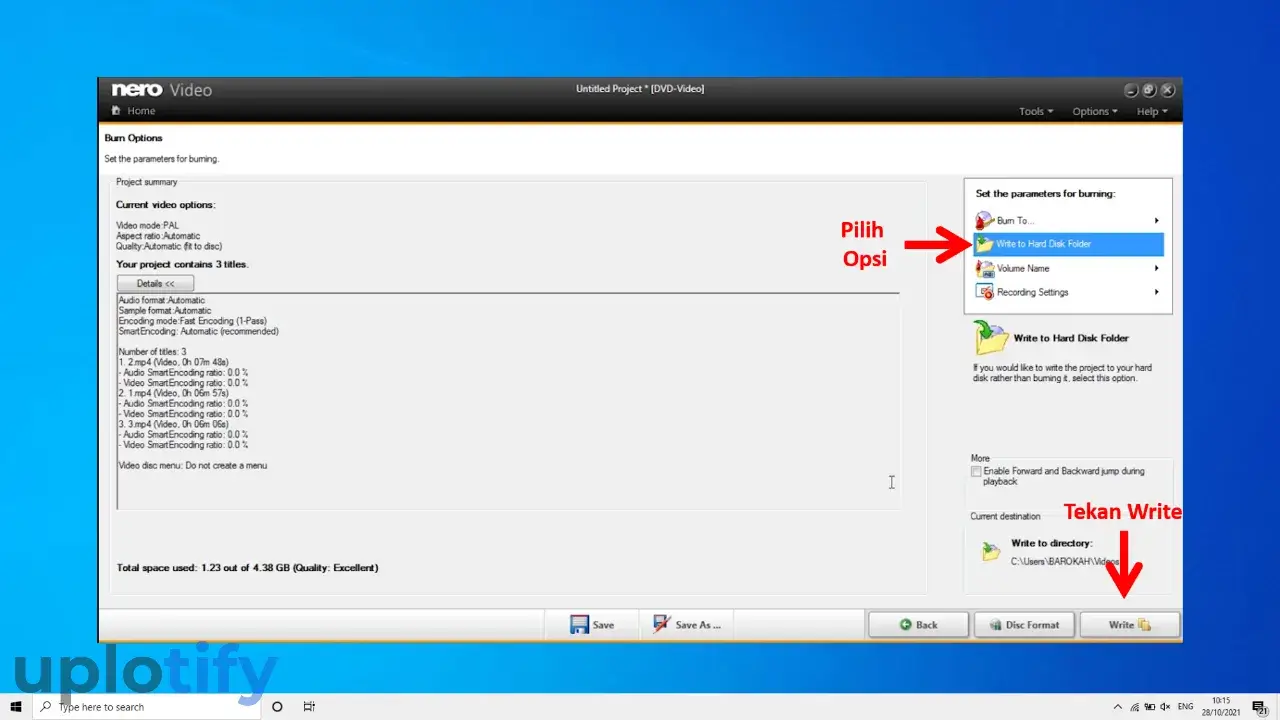The height and width of the screenshot is (720, 1280).
Task: Click the Cortana circle icon on taskbar
Action: click(277, 706)
